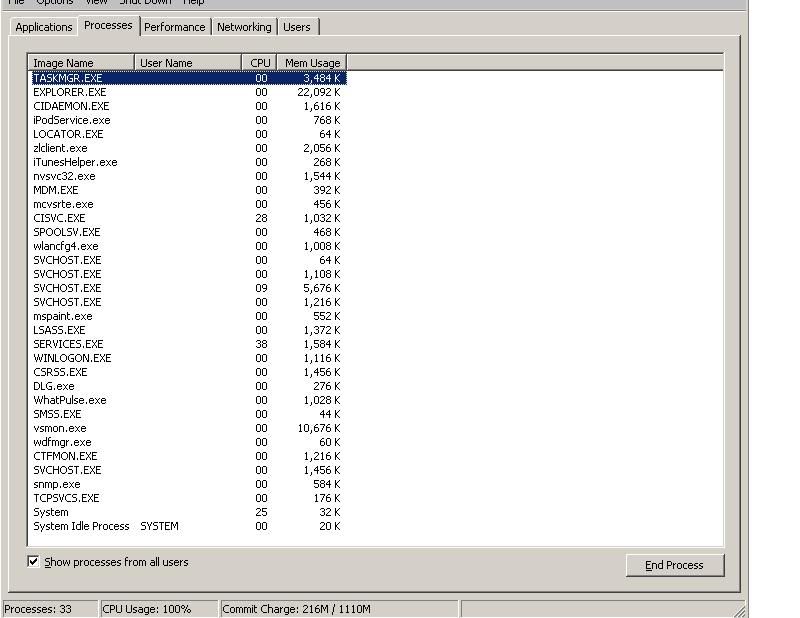Screen dimensions: 800x618
Task: Click the Processes: 33 status entry
Action: click(50, 609)
